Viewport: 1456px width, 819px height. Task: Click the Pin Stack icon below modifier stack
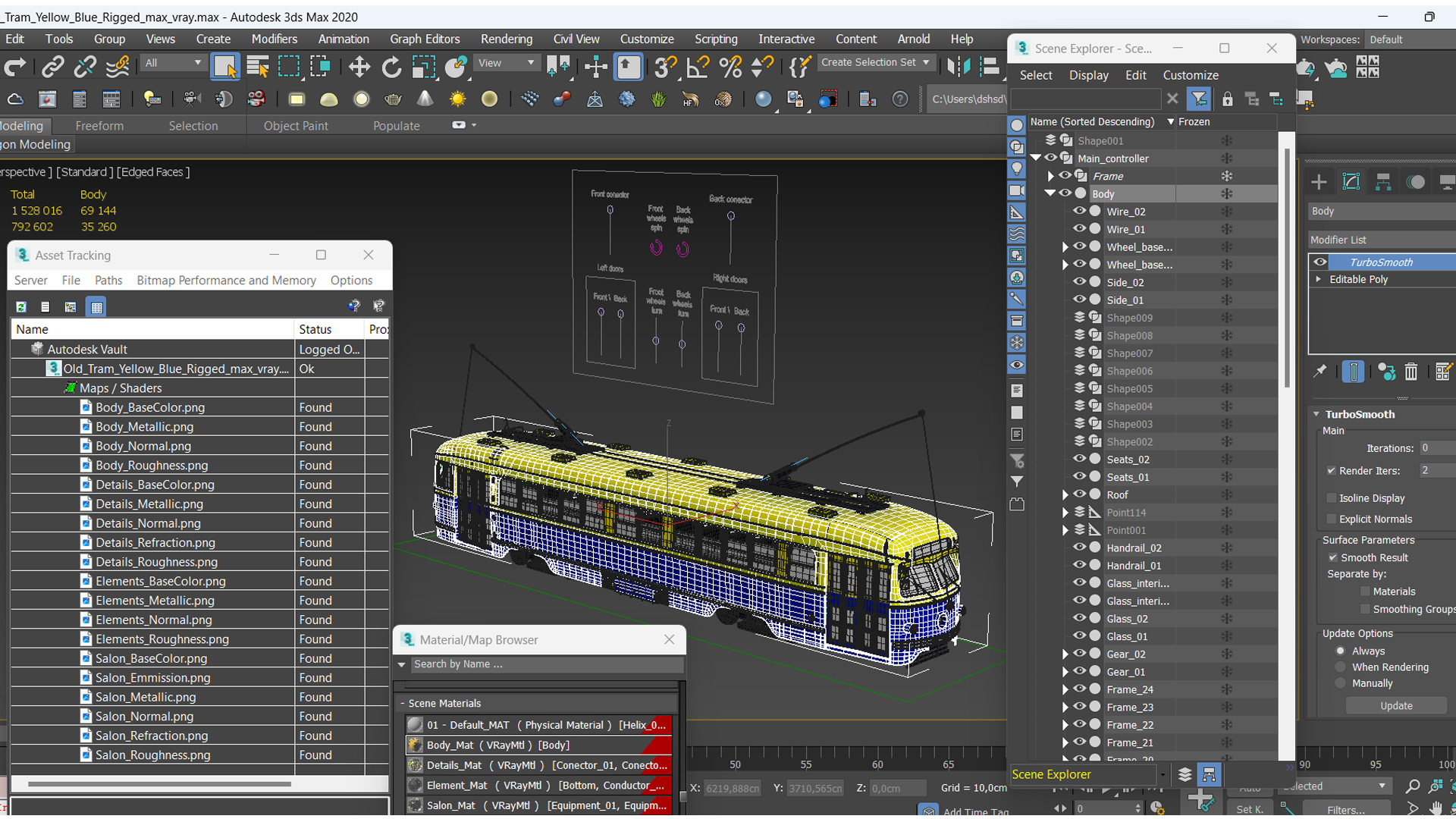(x=1320, y=372)
